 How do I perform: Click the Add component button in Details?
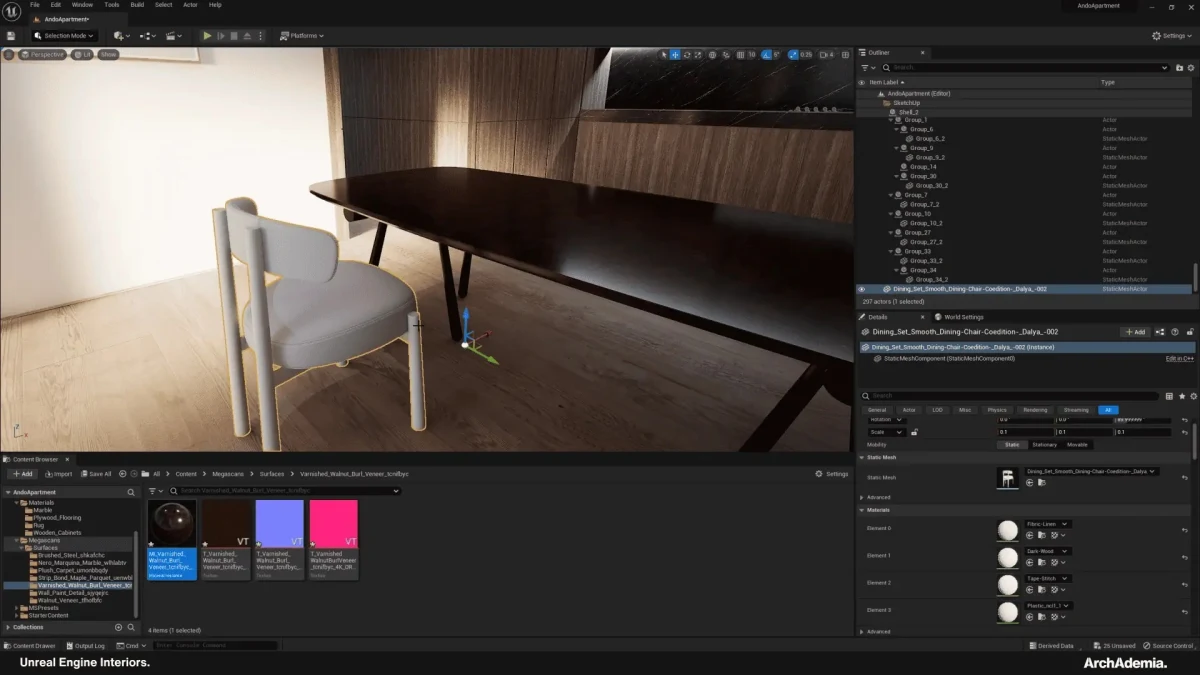[1134, 332]
